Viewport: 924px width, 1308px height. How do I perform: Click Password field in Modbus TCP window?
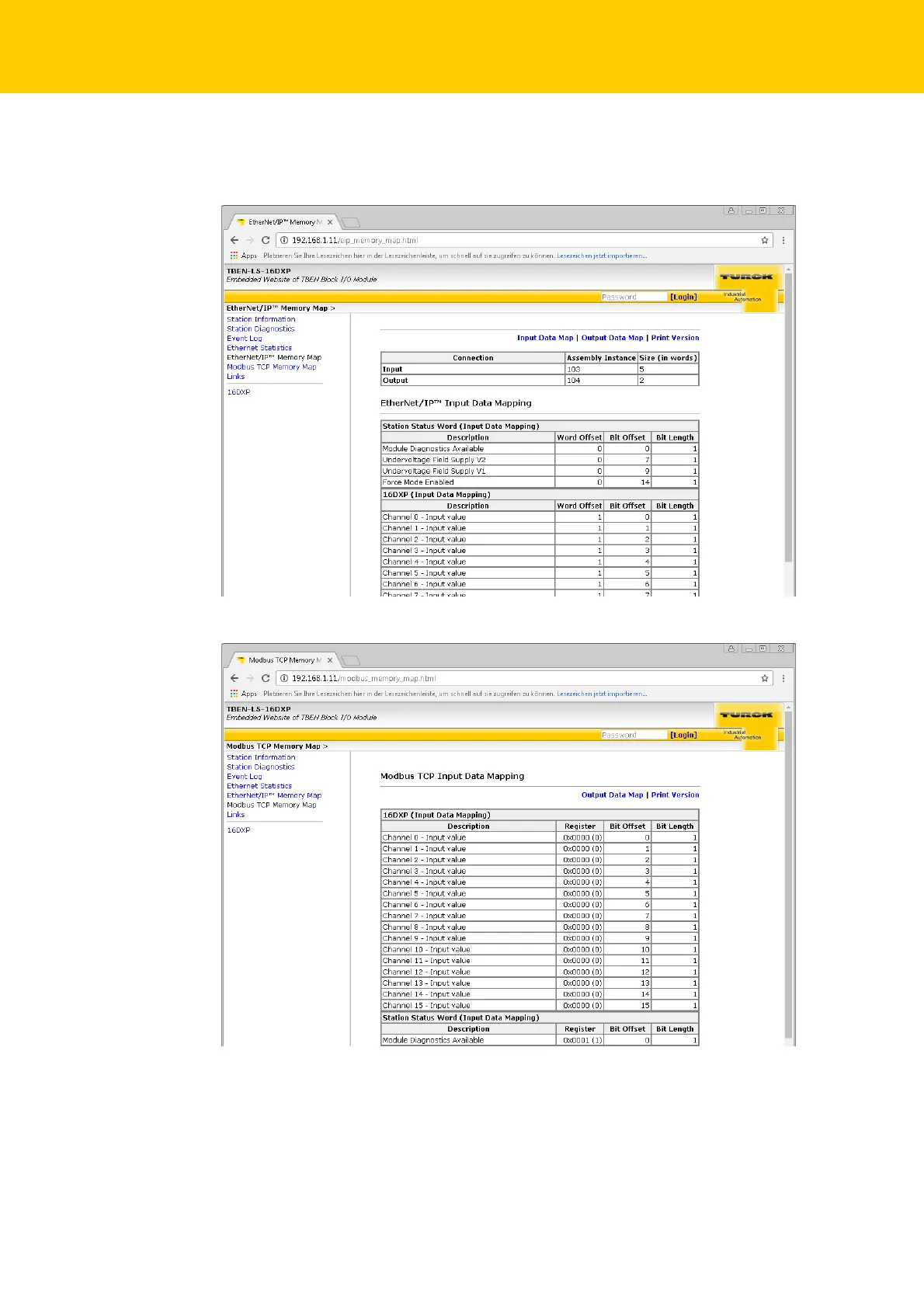634,735
